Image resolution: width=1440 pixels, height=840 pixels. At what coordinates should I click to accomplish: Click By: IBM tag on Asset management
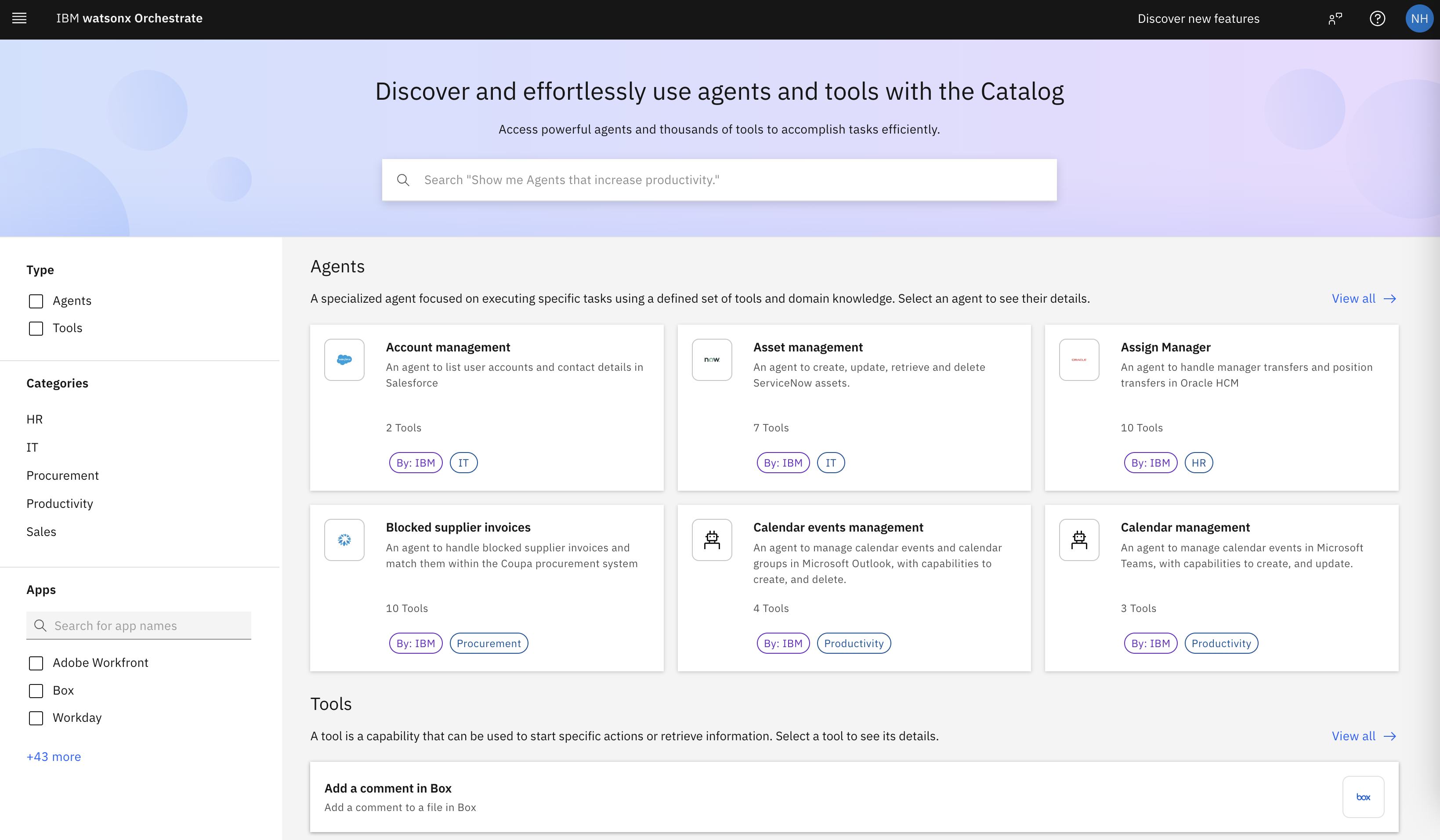[x=783, y=463]
